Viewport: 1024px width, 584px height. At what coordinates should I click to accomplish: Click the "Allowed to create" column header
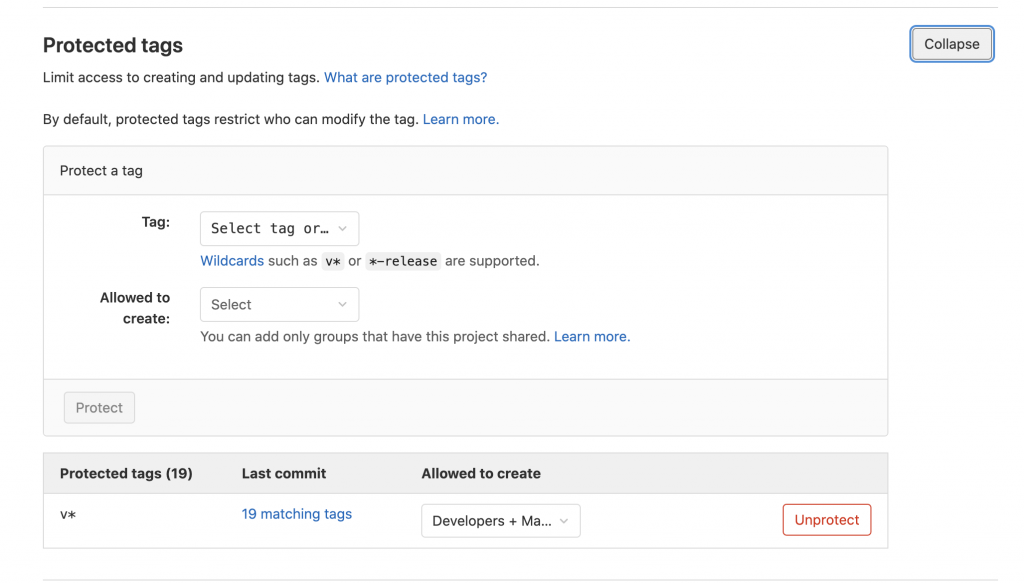[x=482, y=472]
